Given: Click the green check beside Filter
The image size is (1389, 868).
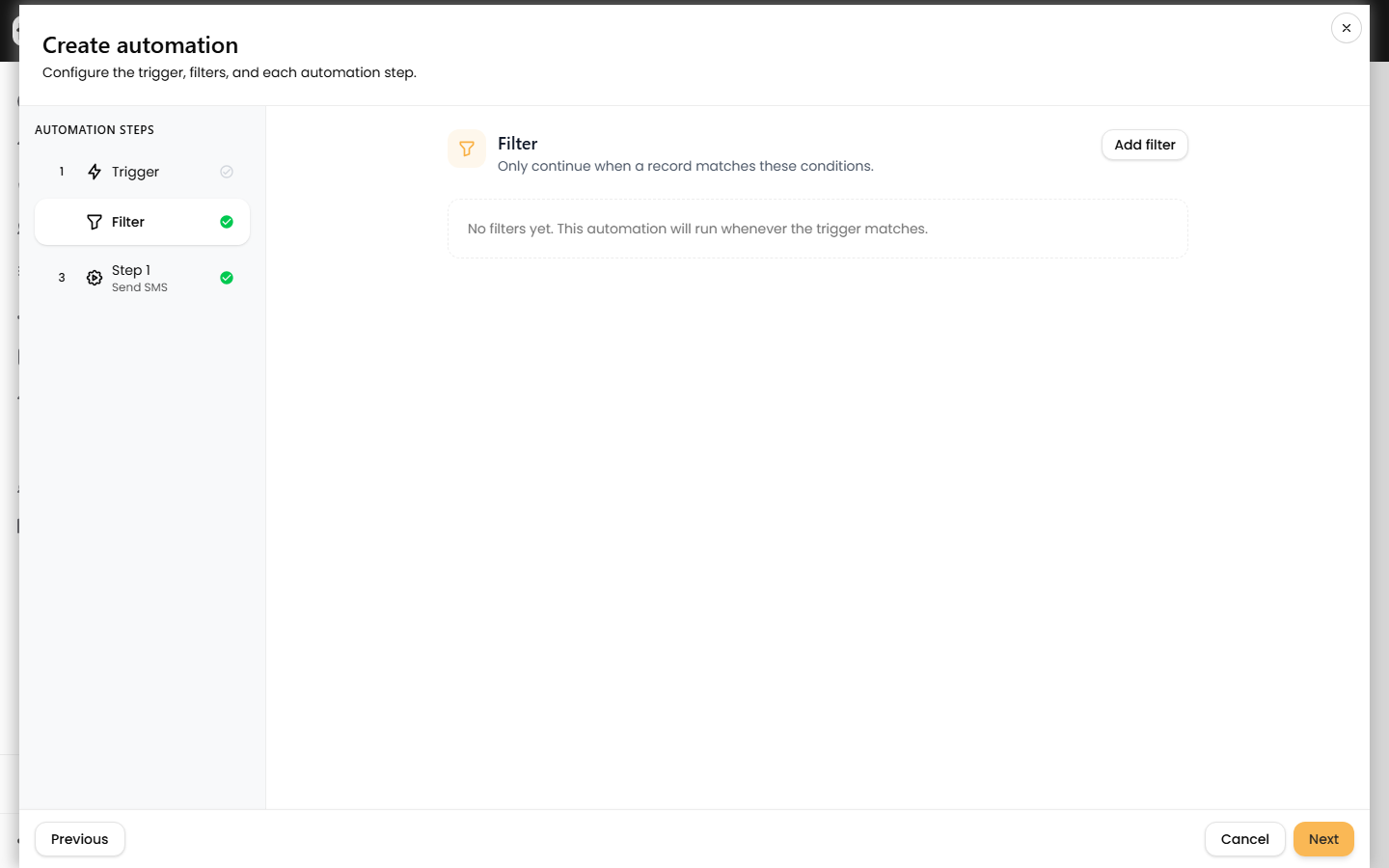Looking at the screenshot, I should [x=227, y=222].
